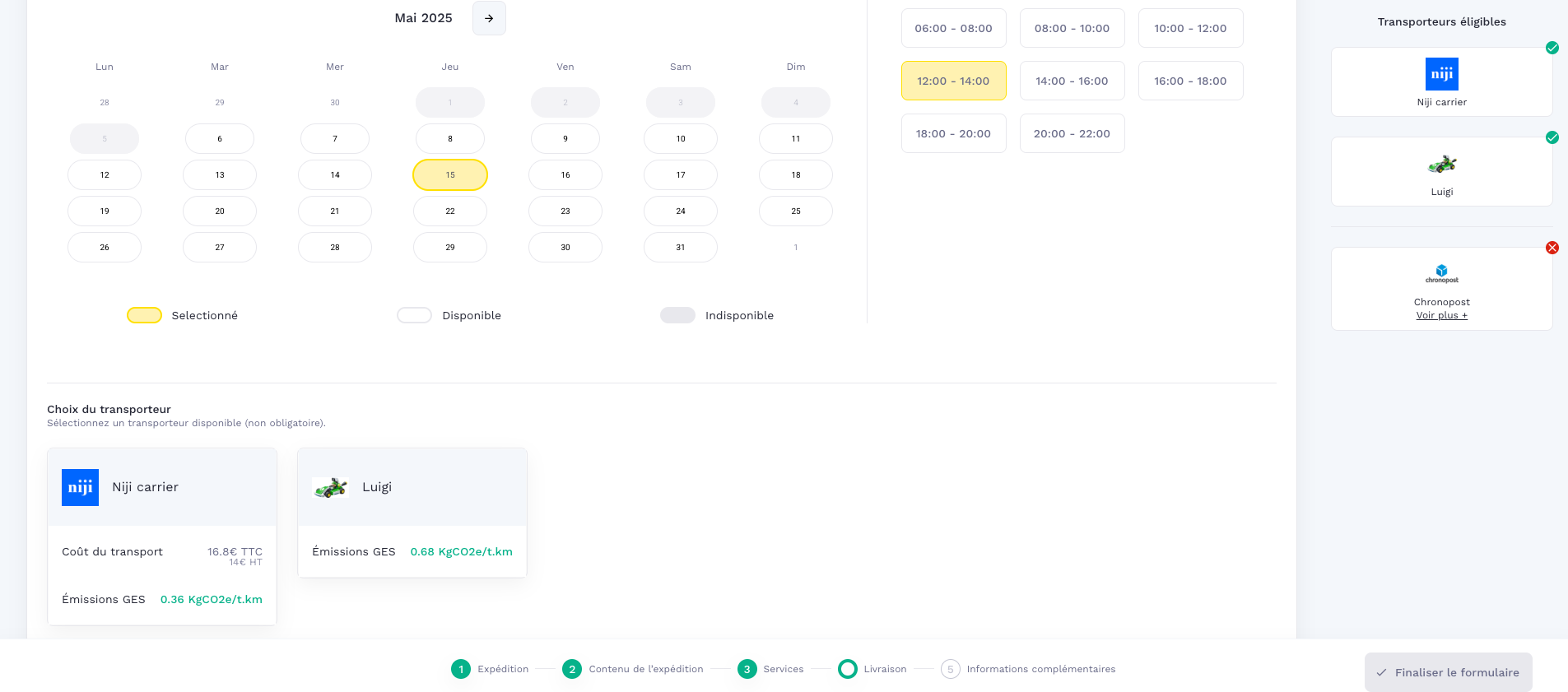This screenshot has width=1568, height=692.
Task: Click the next month arrow button
Action: click(489, 18)
